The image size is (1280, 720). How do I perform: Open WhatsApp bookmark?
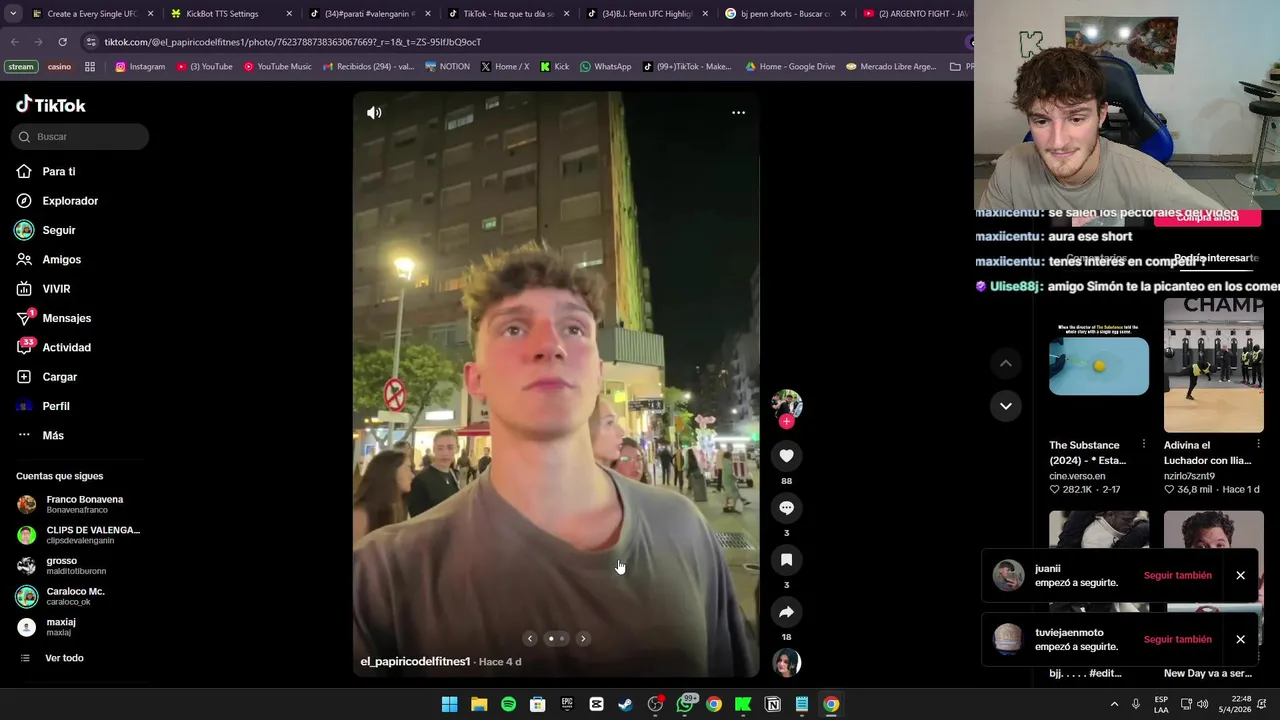(x=605, y=67)
